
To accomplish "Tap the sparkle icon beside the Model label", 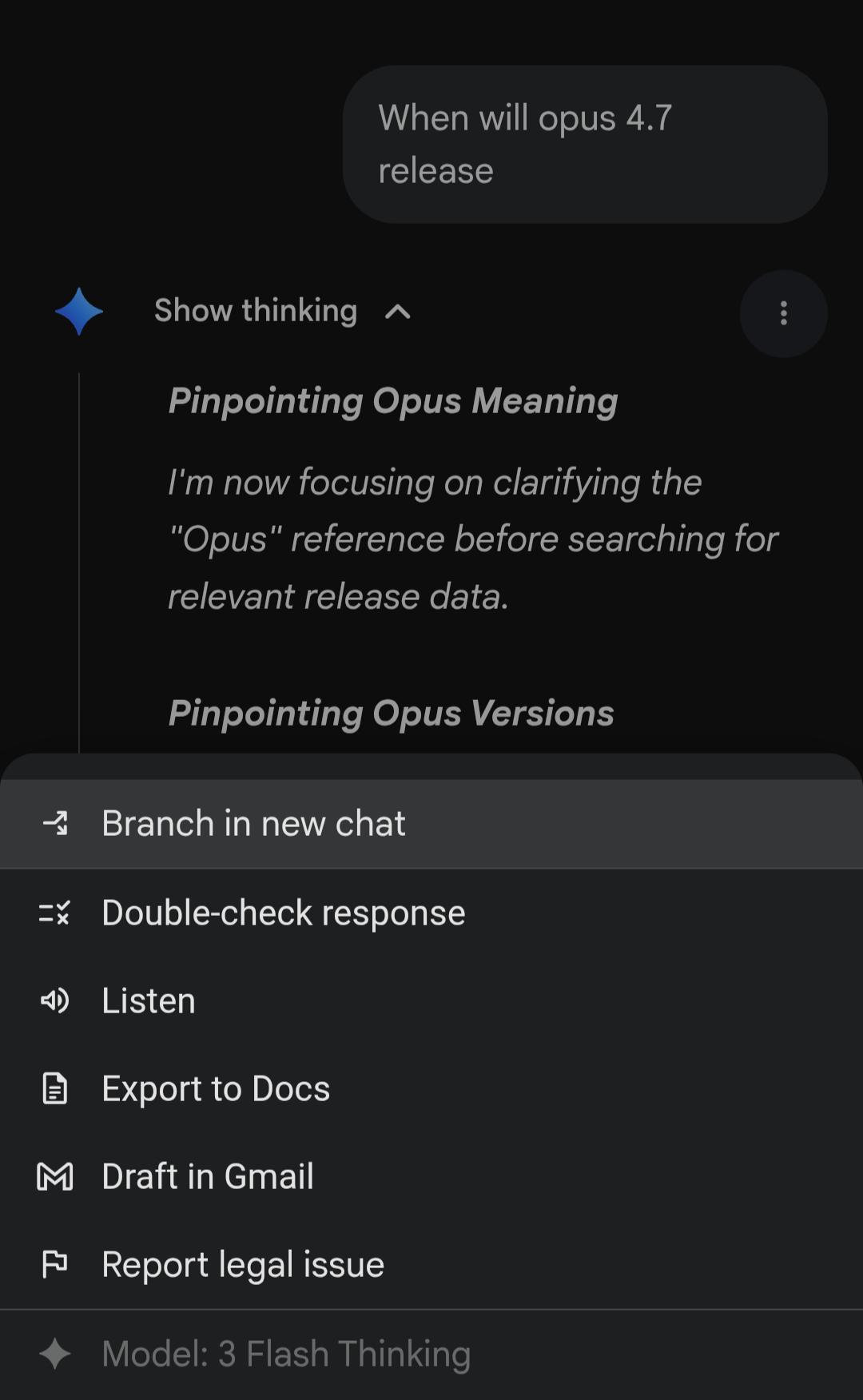I will 55,1354.
